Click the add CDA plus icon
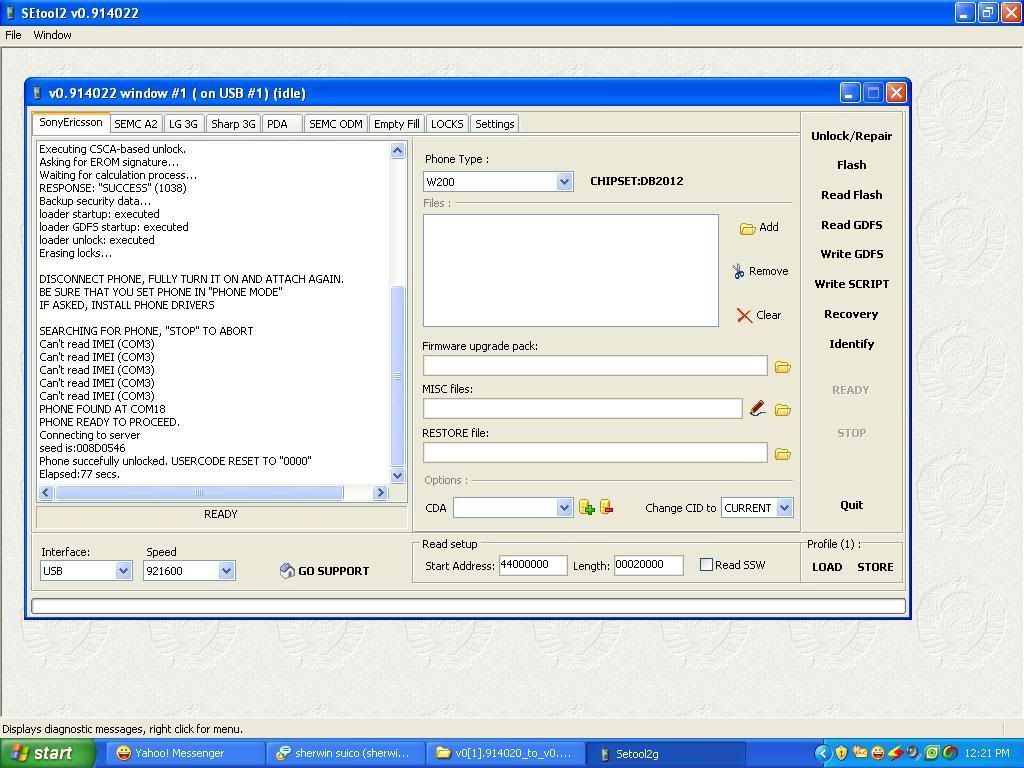 (586, 507)
